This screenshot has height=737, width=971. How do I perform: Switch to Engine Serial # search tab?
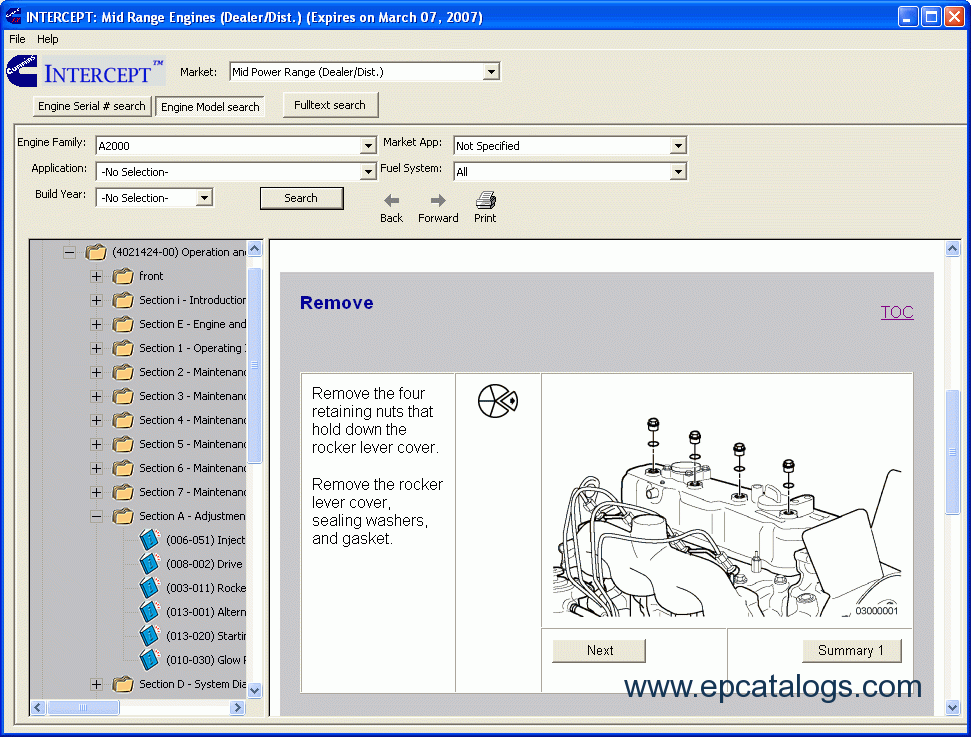[92, 106]
